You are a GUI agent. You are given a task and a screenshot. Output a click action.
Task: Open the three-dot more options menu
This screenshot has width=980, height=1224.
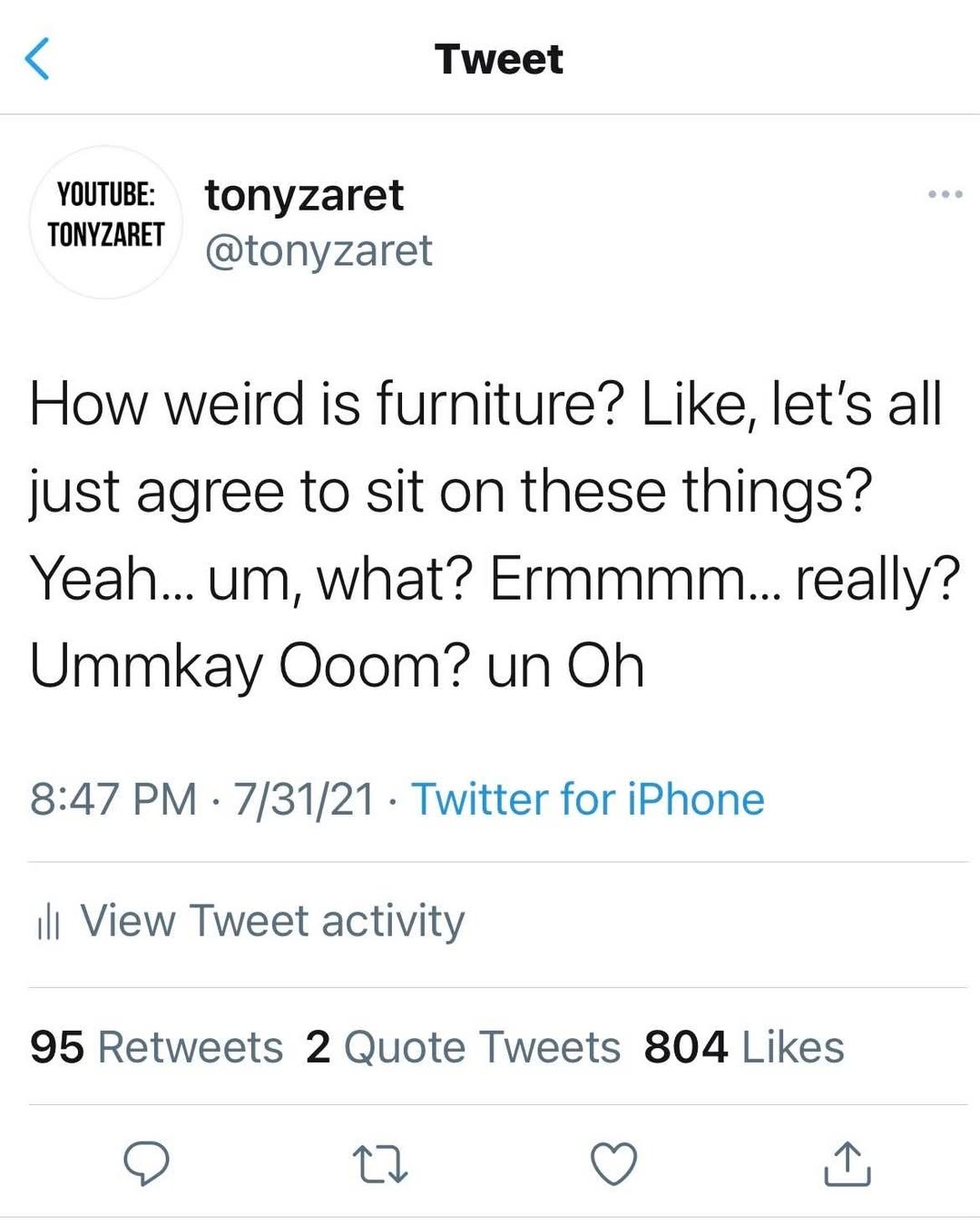click(945, 194)
